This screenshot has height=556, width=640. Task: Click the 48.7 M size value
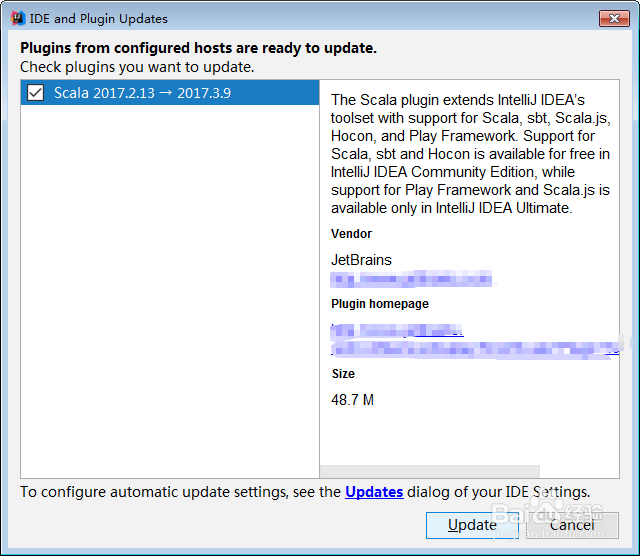[353, 400]
